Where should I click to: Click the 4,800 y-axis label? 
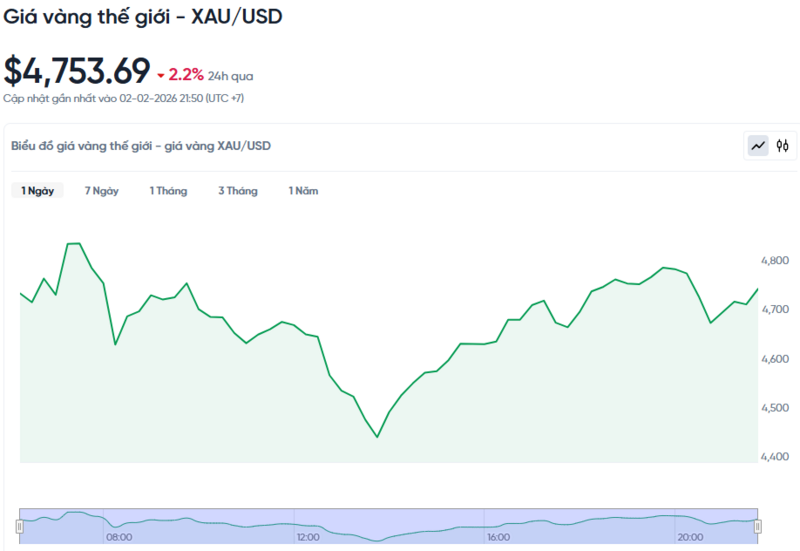[x=775, y=260]
